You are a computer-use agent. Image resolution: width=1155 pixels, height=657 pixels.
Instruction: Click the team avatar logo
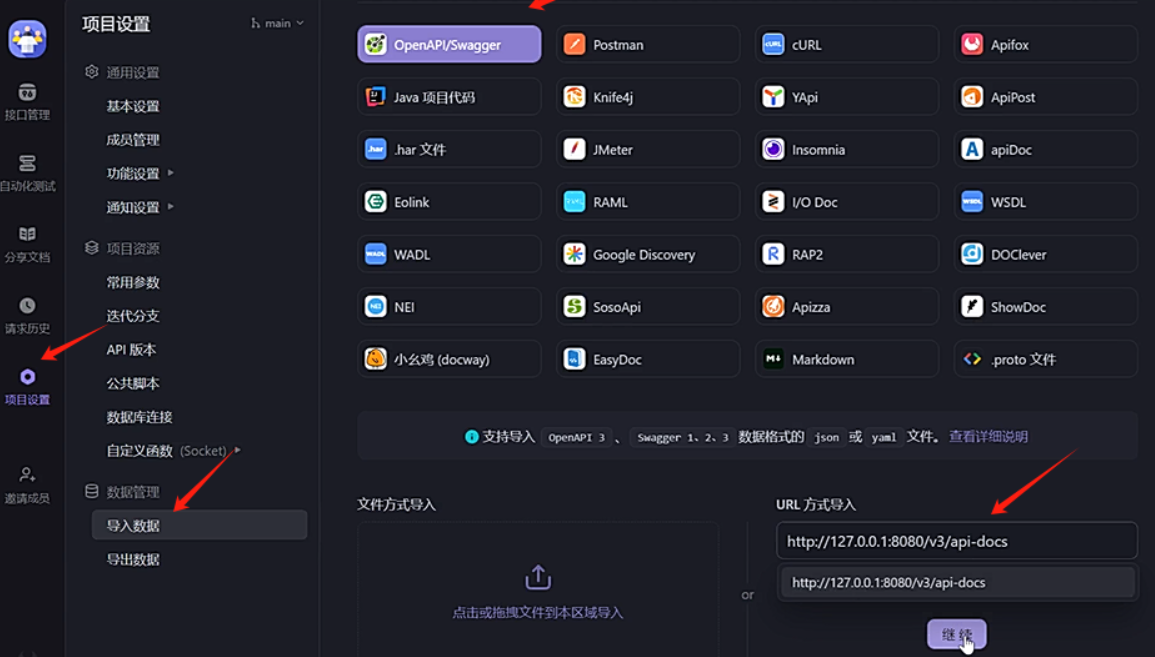coord(27,38)
